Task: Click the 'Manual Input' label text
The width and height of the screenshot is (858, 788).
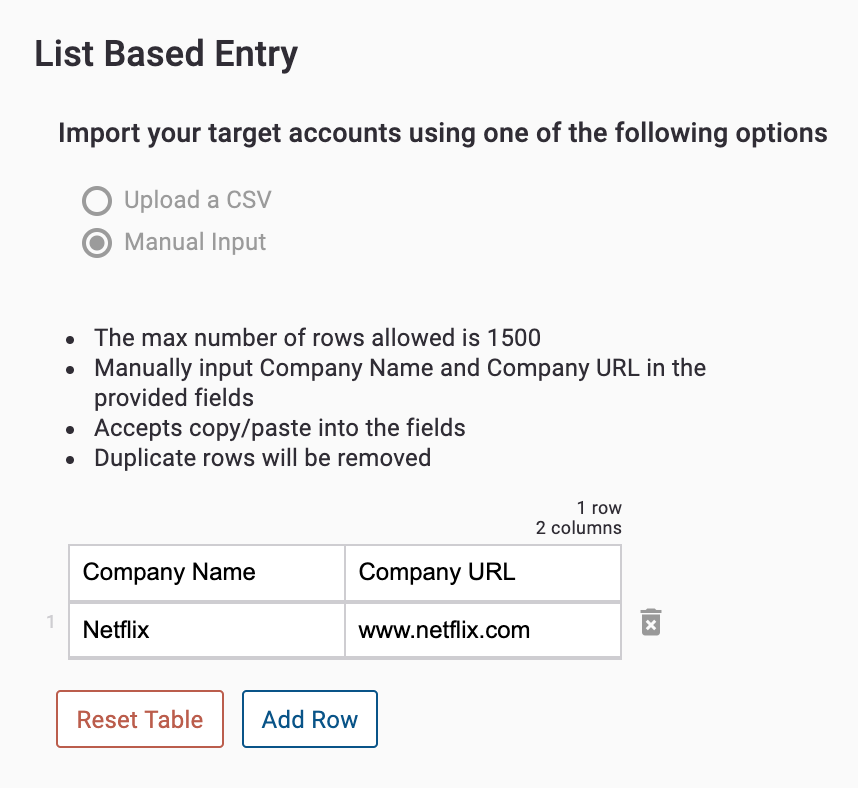Action: click(195, 242)
